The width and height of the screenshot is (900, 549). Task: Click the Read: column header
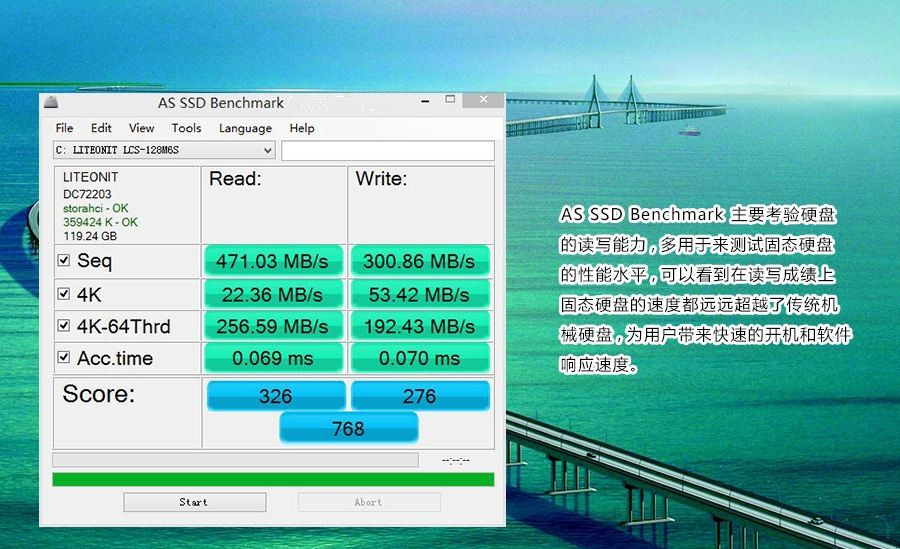tap(235, 179)
